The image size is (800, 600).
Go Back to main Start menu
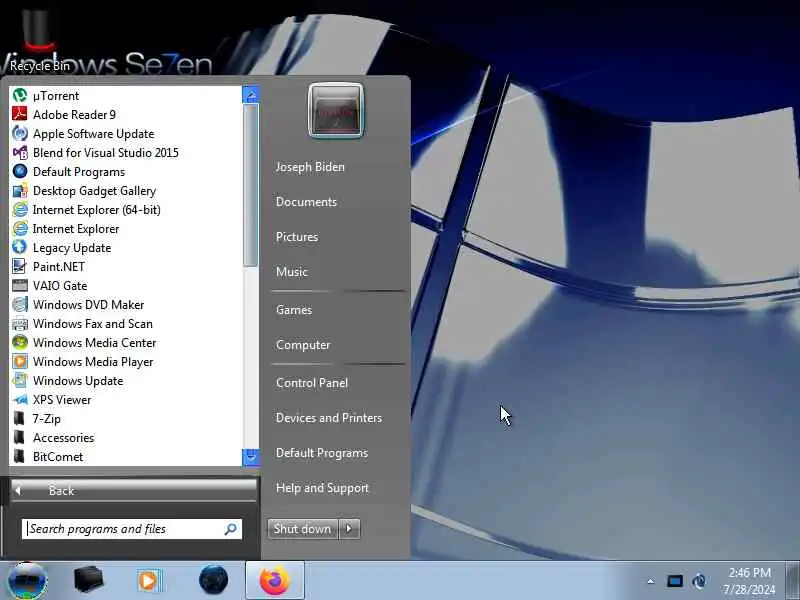(x=134, y=491)
